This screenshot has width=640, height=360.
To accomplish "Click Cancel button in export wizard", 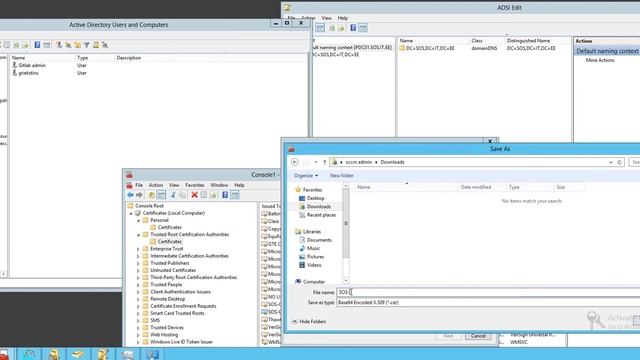I will (x=478, y=336).
